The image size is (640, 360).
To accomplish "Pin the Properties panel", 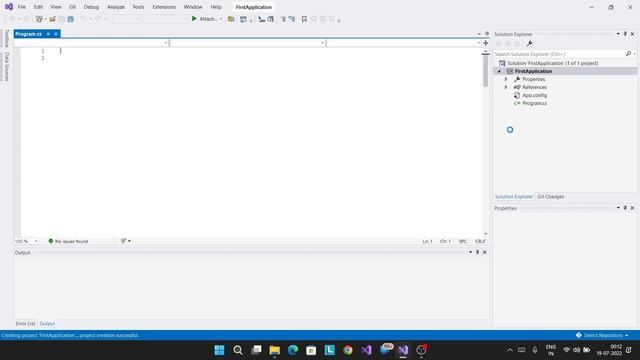I will [625, 208].
